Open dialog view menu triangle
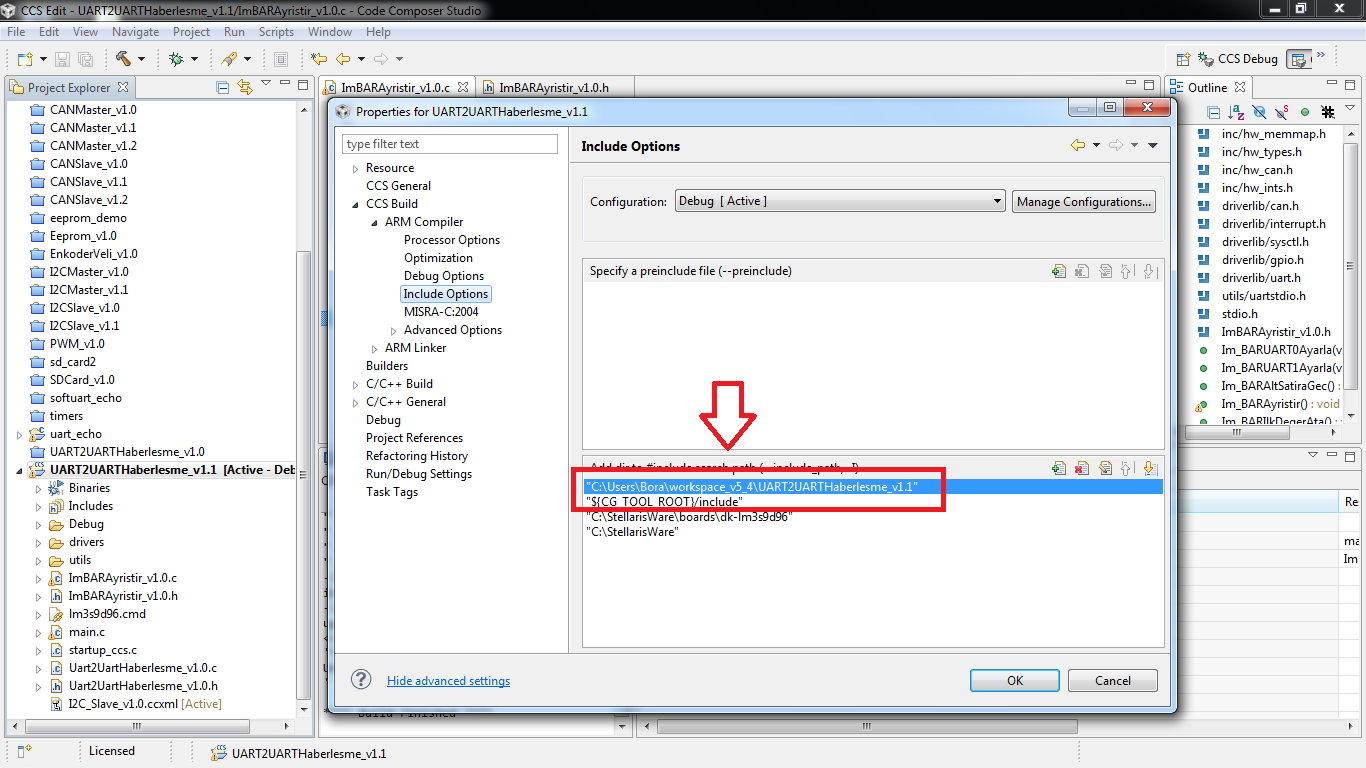The height and width of the screenshot is (768, 1366). pyautogui.click(x=1153, y=146)
